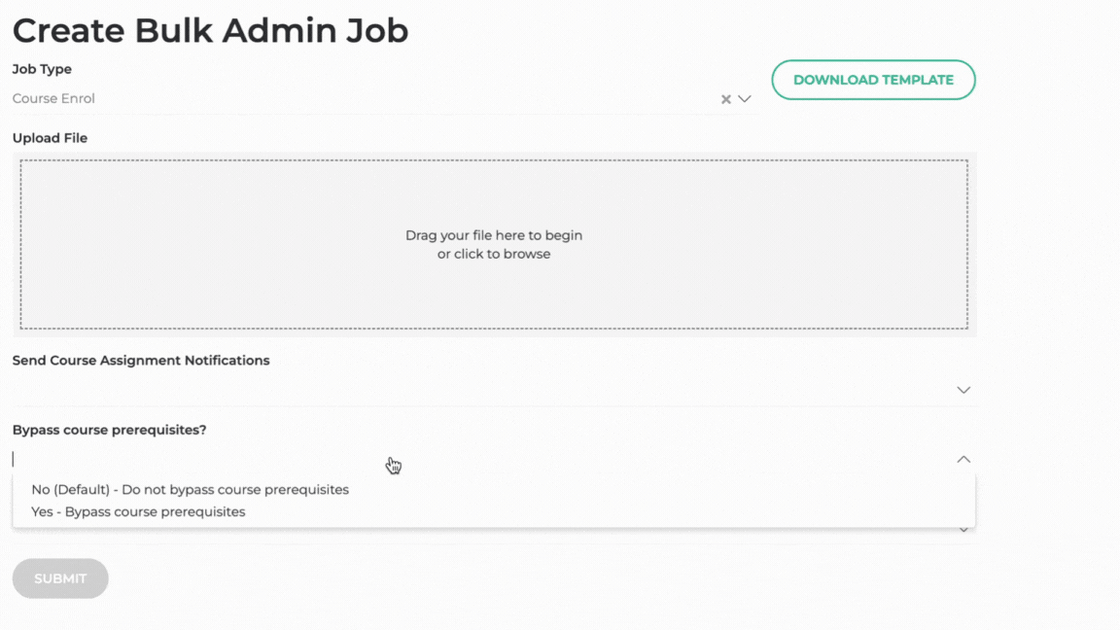Click the Create Bulk Admin Job heading
The height and width of the screenshot is (630, 1120).
[210, 30]
